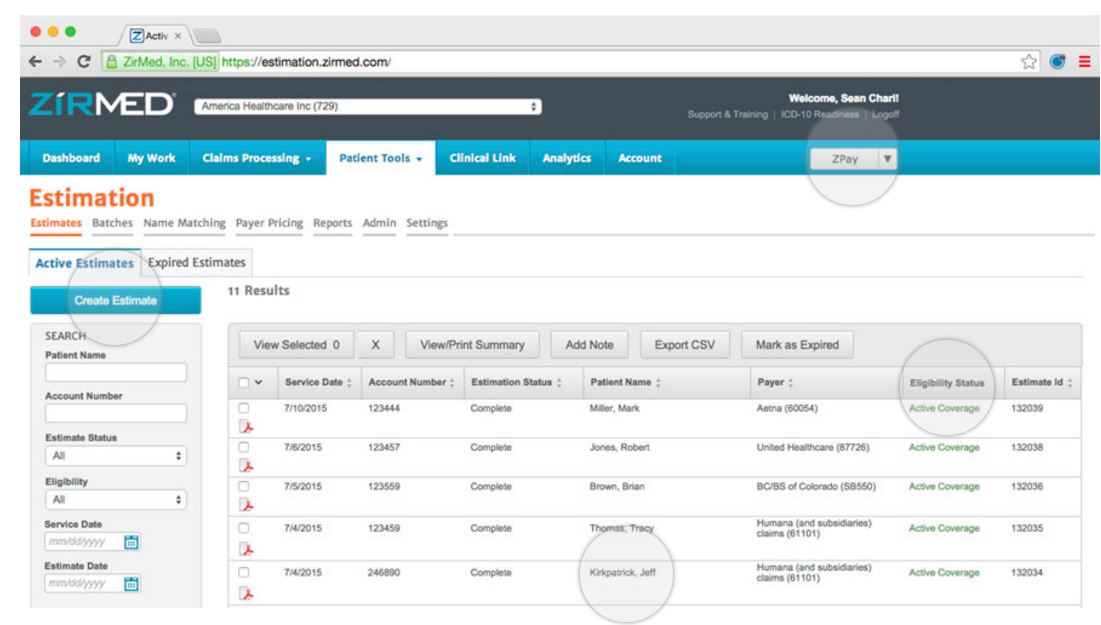Open PDF for Miller, Mark estimate
Viewport: 1101px width, 625px height.
pyautogui.click(x=246, y=426)
